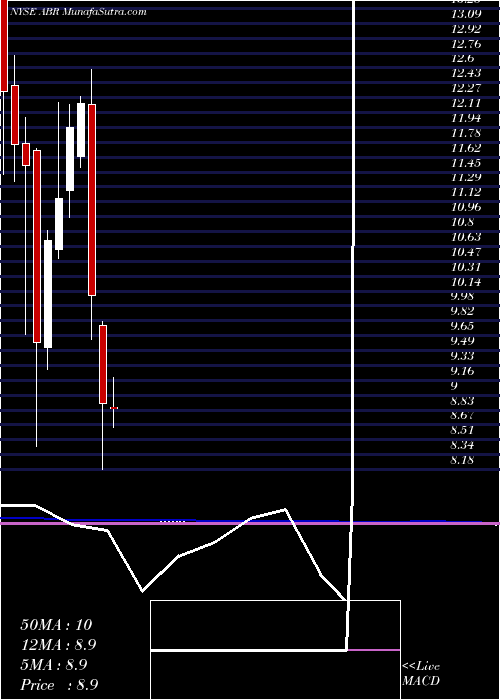Select the 9 price axis label
This screenshot has height=700, width=500.
454,386
